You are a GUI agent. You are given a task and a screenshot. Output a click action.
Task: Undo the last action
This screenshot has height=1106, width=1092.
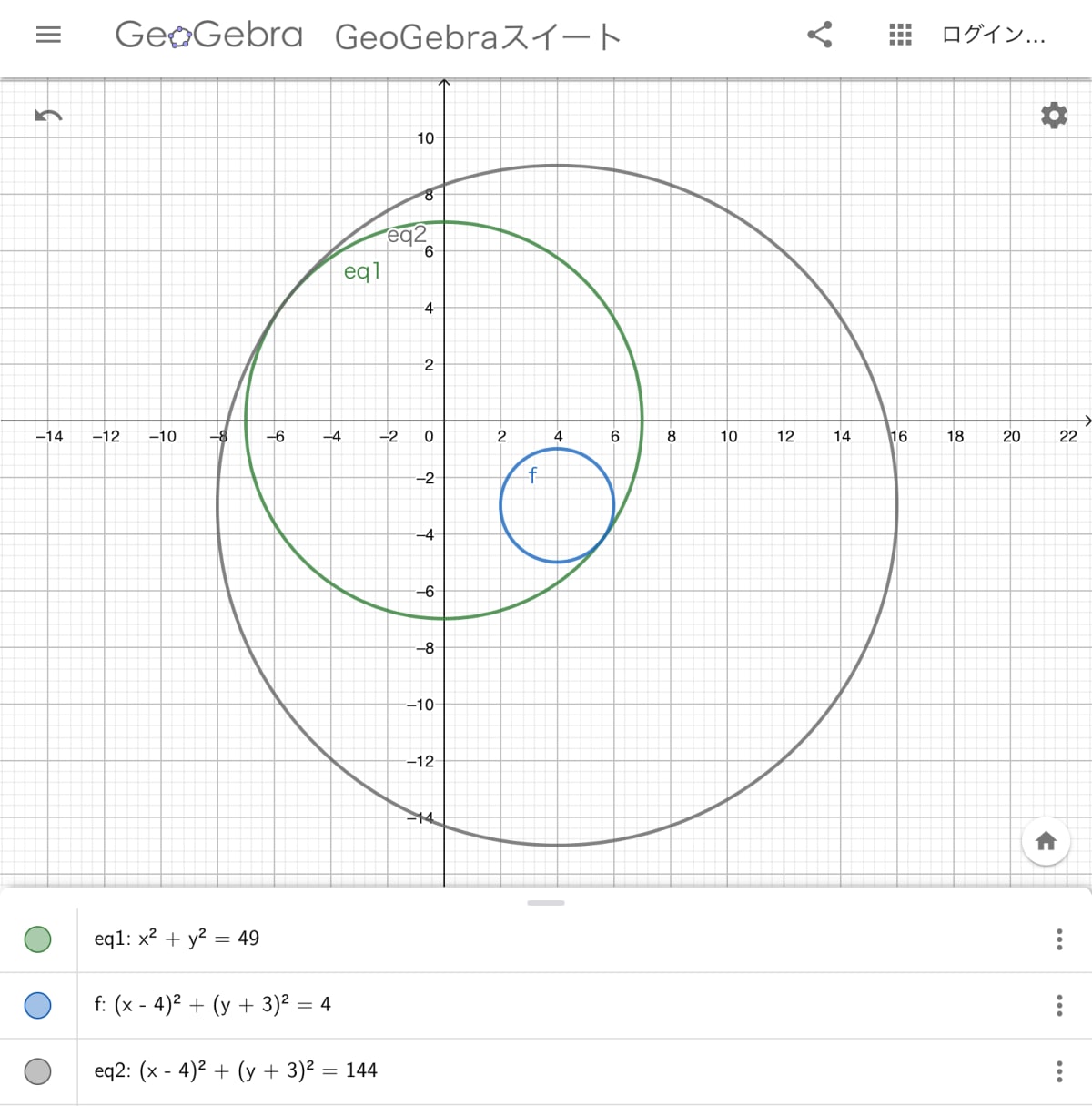click(x=48, y=116)
